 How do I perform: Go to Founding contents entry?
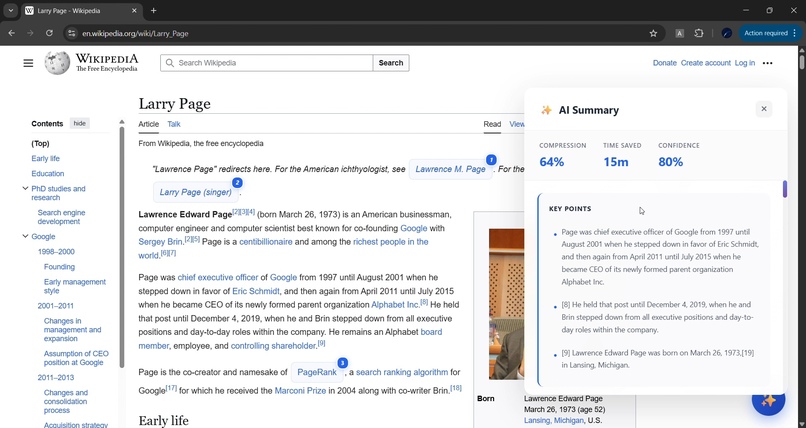(59, 267)
